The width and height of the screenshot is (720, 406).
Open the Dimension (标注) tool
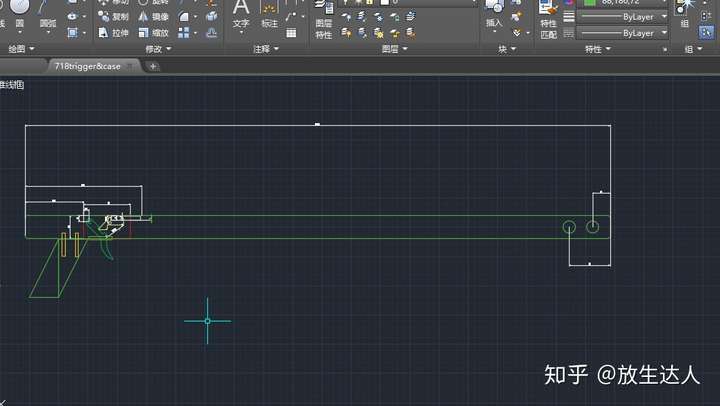[269, 14]
